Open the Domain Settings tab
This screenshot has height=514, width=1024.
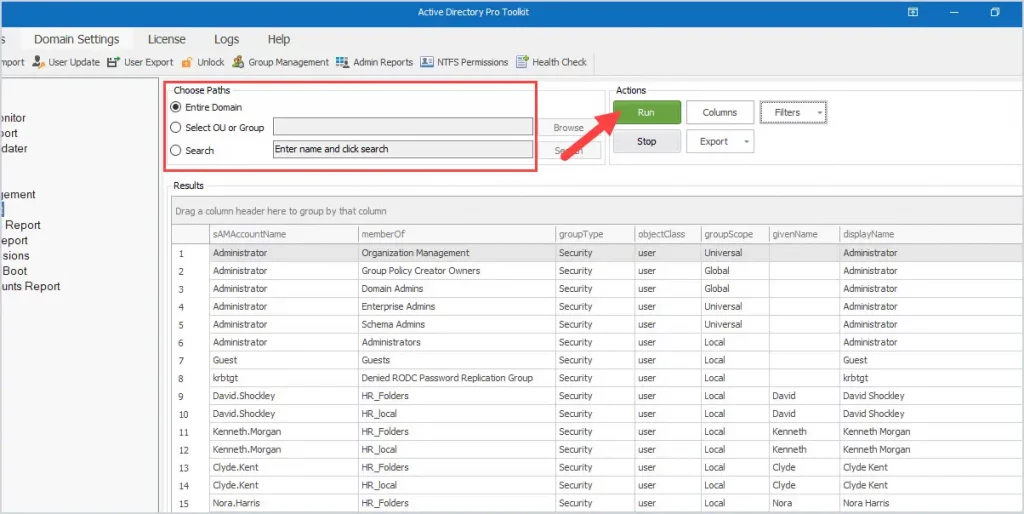(x=77, y=39)
